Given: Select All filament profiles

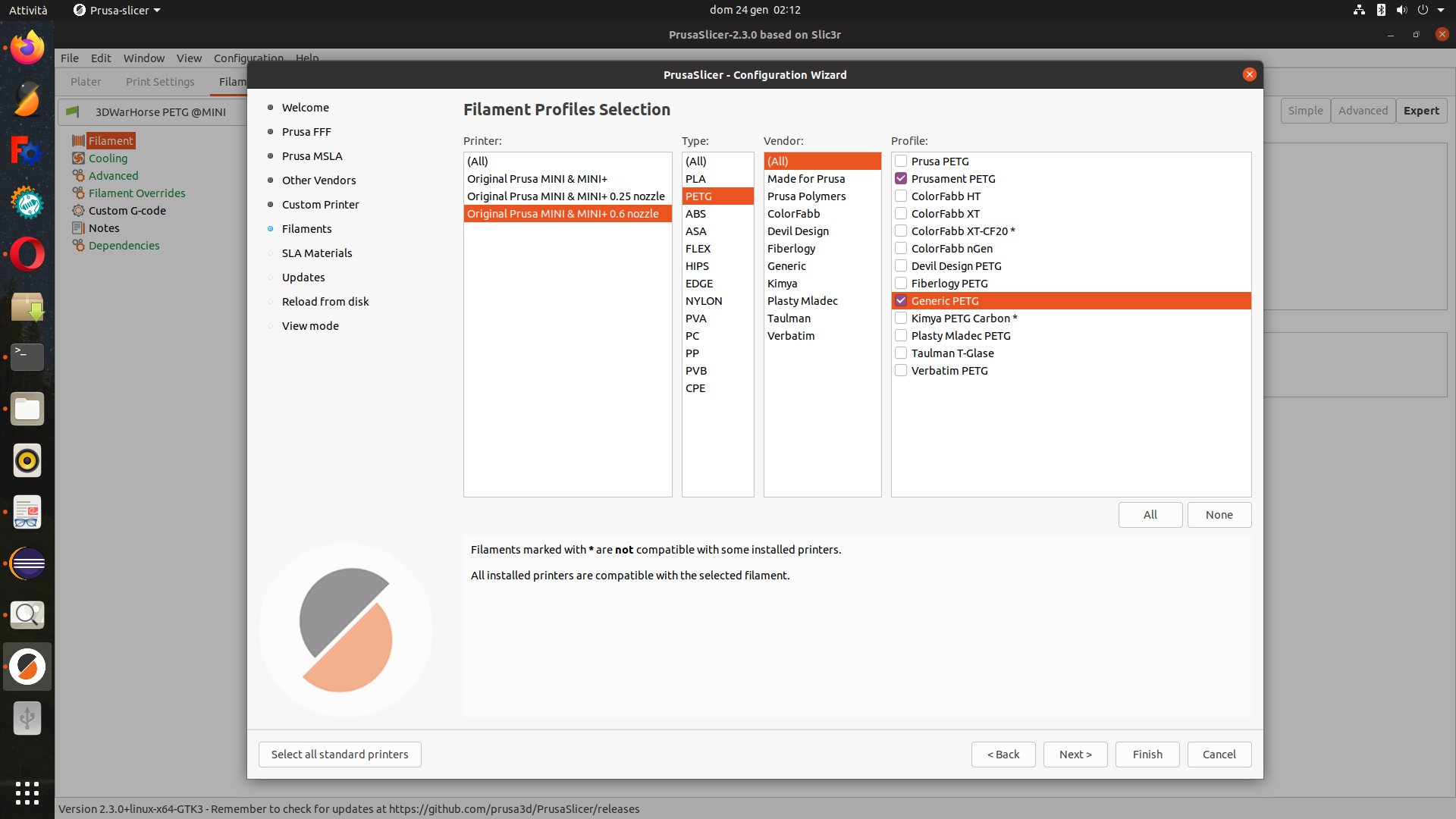Looking at the screenshot, I should pyautogui.click(x=1150, y=515).
